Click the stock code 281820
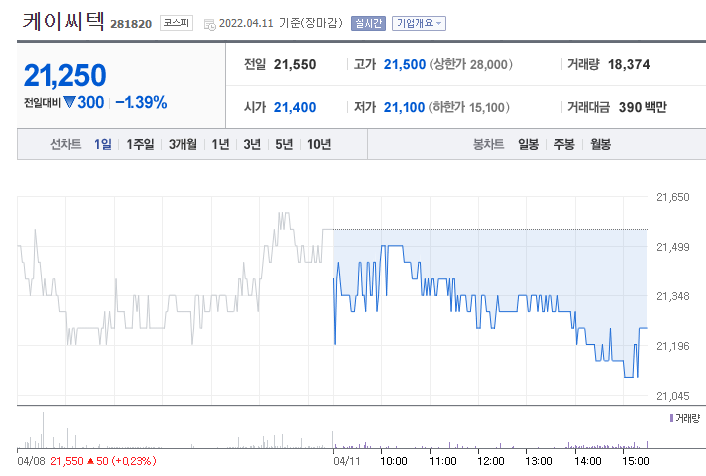The height and width of the screenshot is (476, 706). coord(131,24)
